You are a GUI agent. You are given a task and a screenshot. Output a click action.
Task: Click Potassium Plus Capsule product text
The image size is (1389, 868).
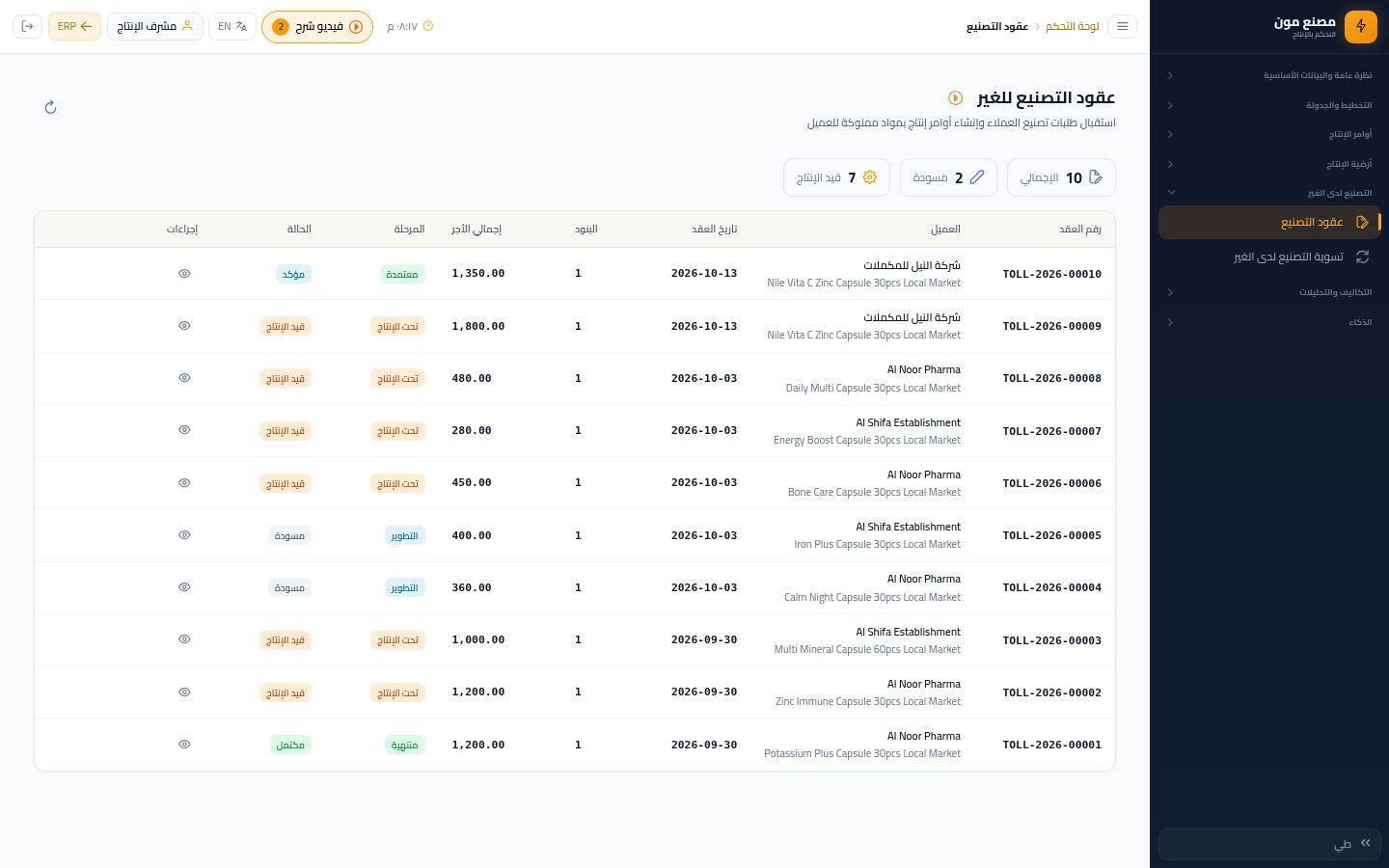coord(862,754)
